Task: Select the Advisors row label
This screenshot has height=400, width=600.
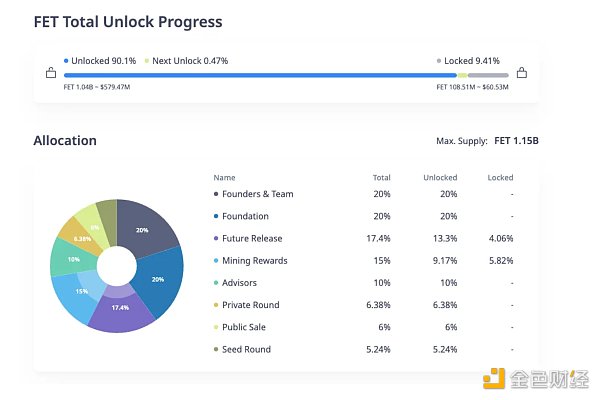Action: pos(240,283)
